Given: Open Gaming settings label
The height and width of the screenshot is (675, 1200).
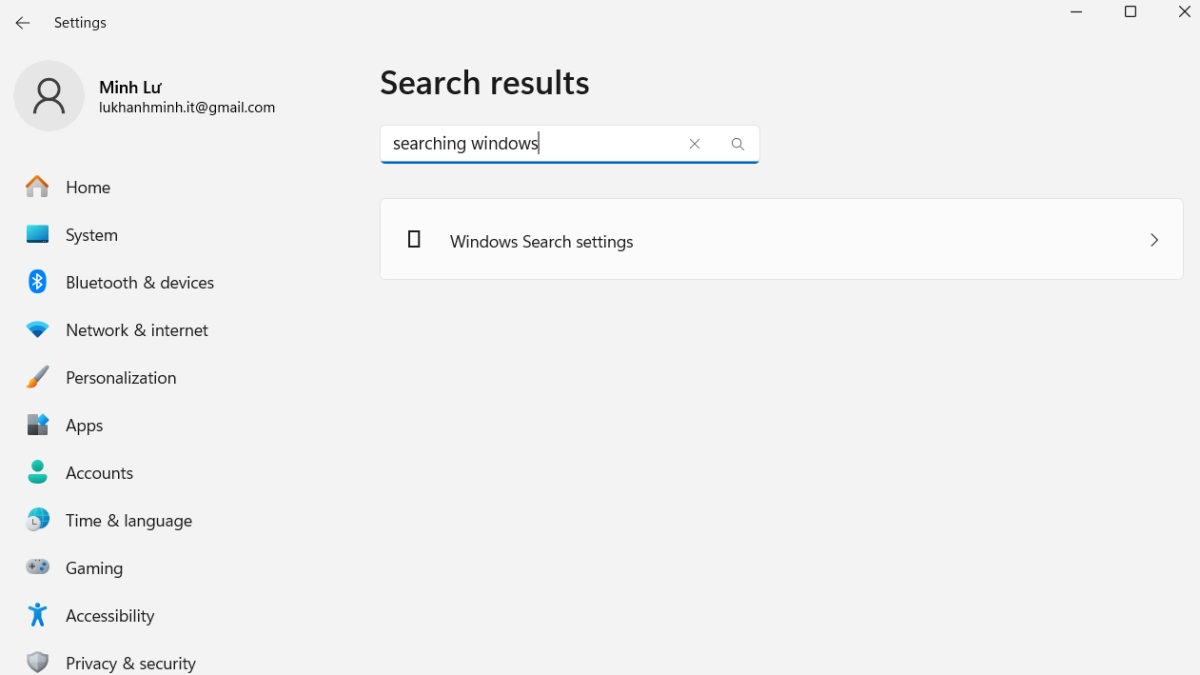Looking at the screenshot, I should click(x=94, y=568).
